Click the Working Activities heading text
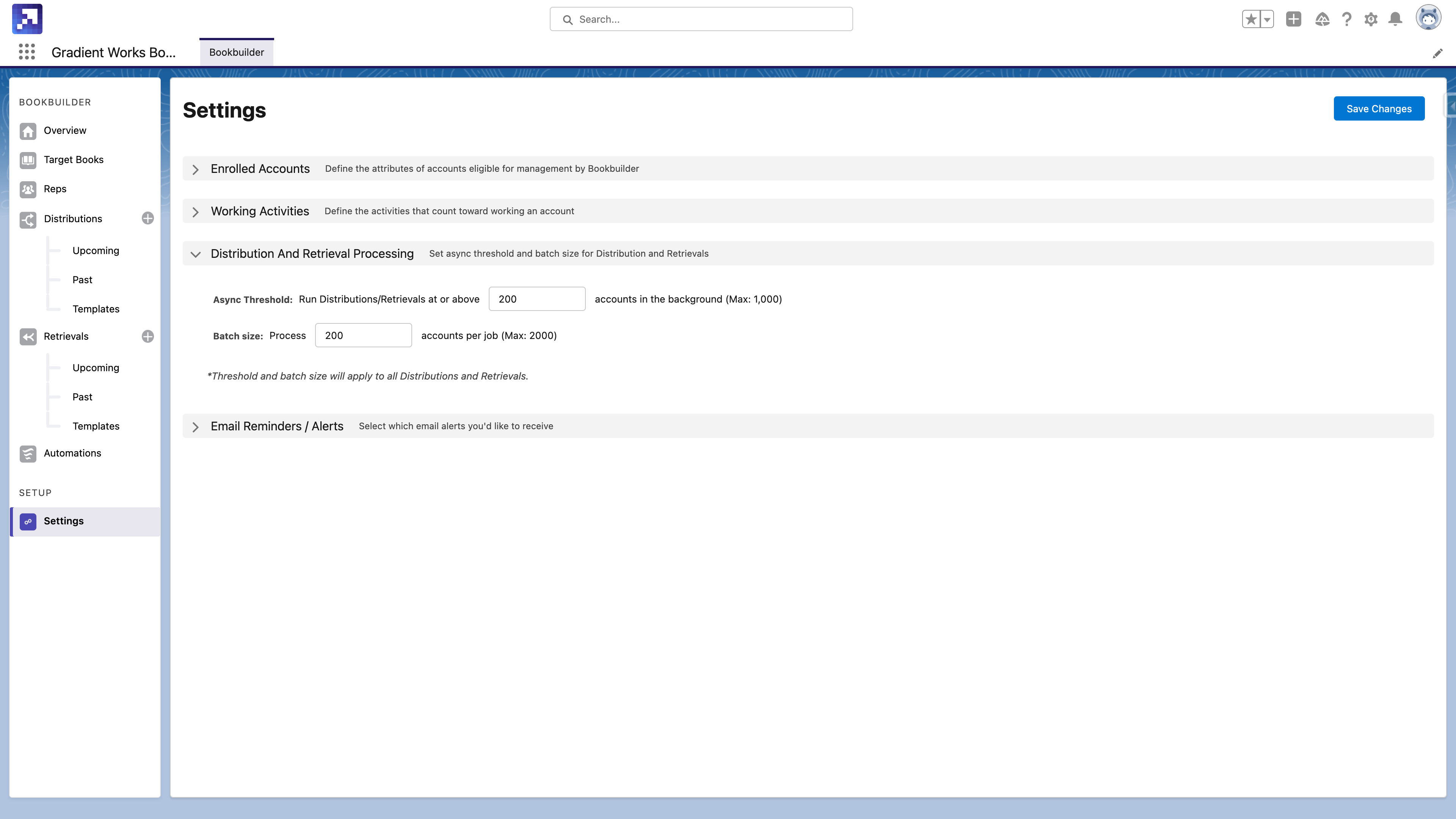The width and height of the screenshot is (1456, 819). coord(259,211)
